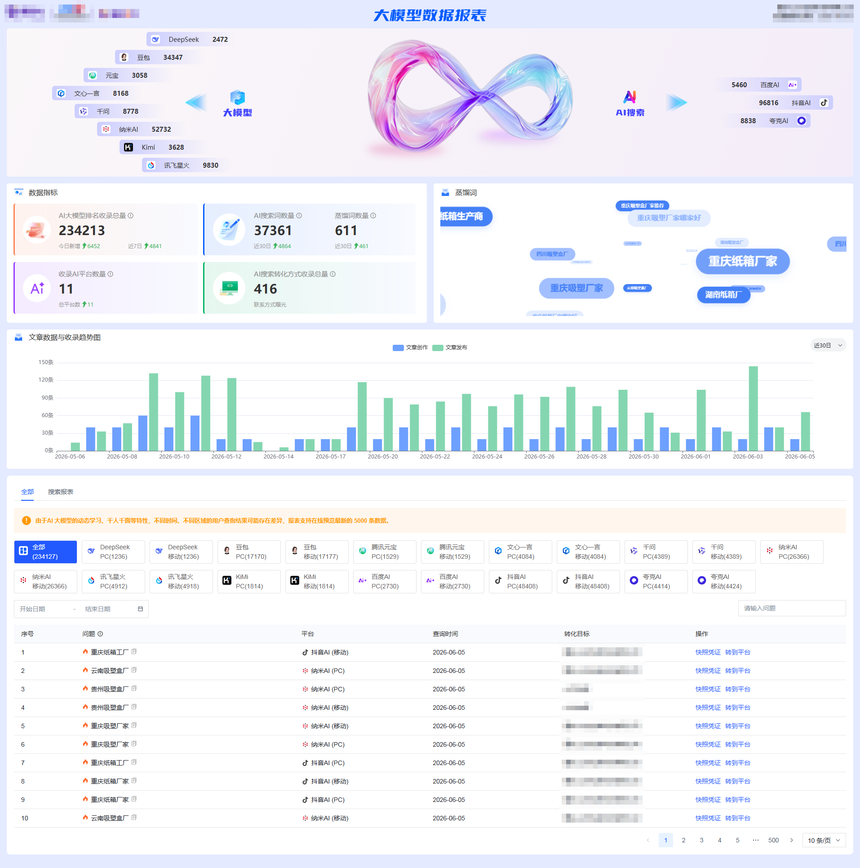Click the 纳米AI icon in top banner
This screenshot has width=860, height=868.
pyautogui.click(x=106, y=129)
